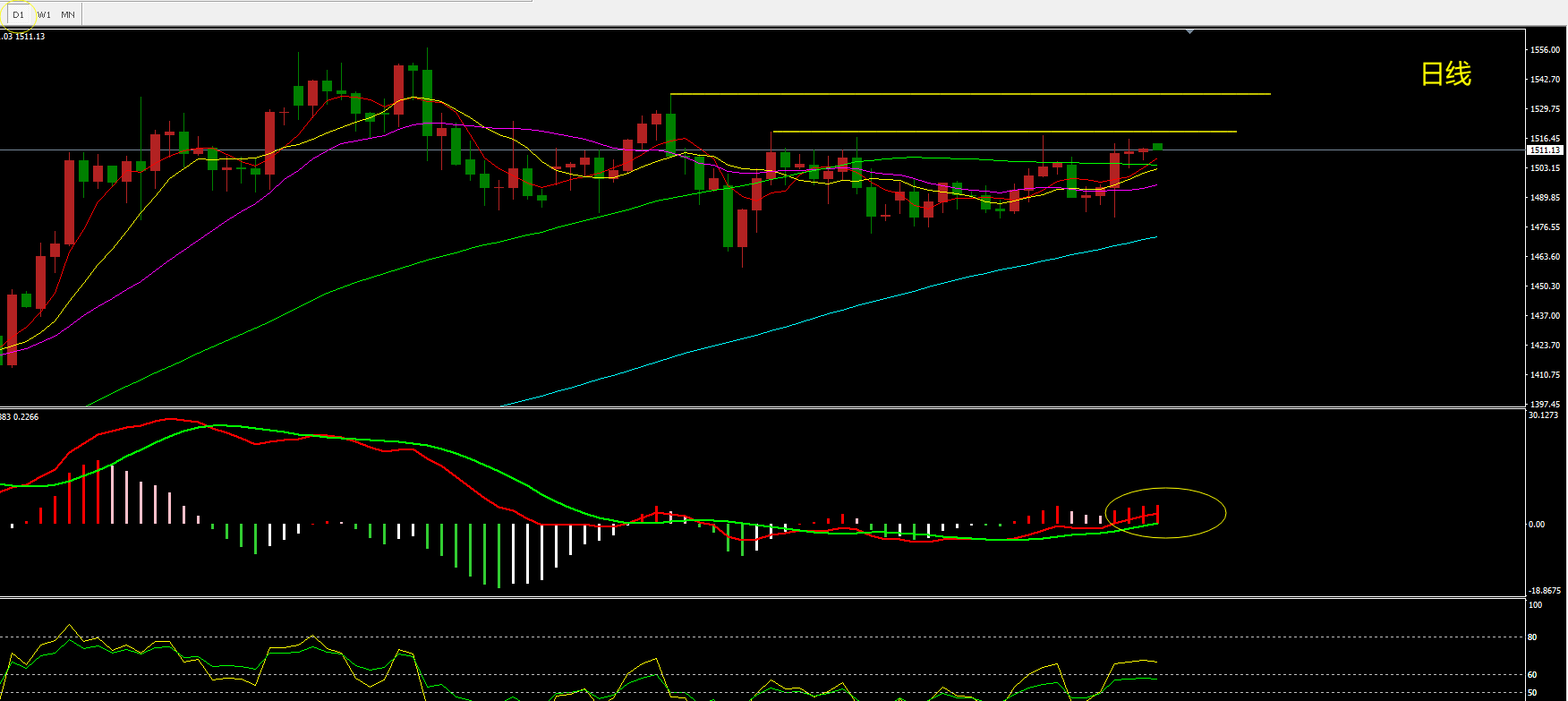Switch to the W1 weekly timeframe
1568x701 pixels.
(x=44, y=14)
